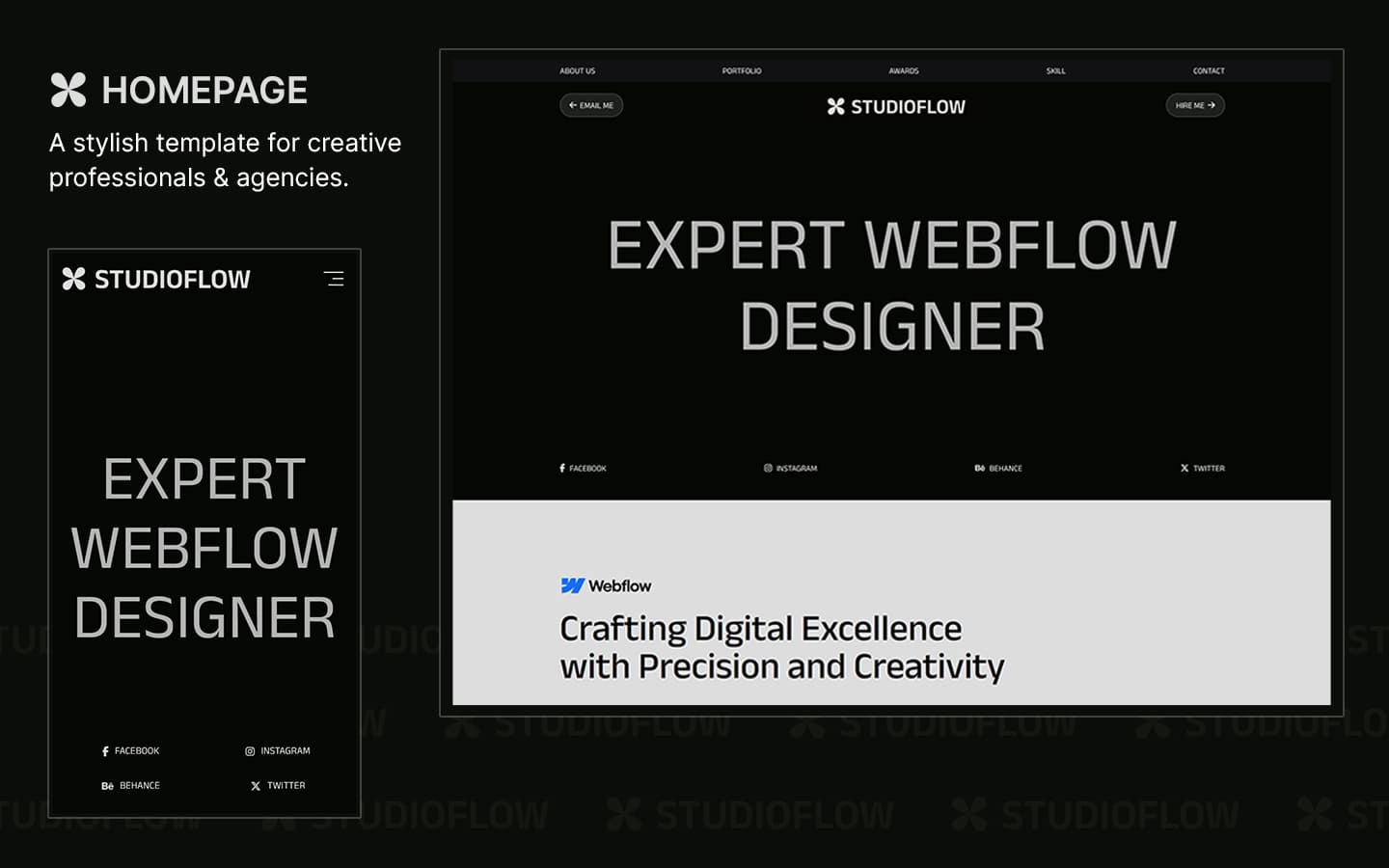Open Skill in desktop navigation
Screen dimensions: 1389x868
pos(1056,70)
